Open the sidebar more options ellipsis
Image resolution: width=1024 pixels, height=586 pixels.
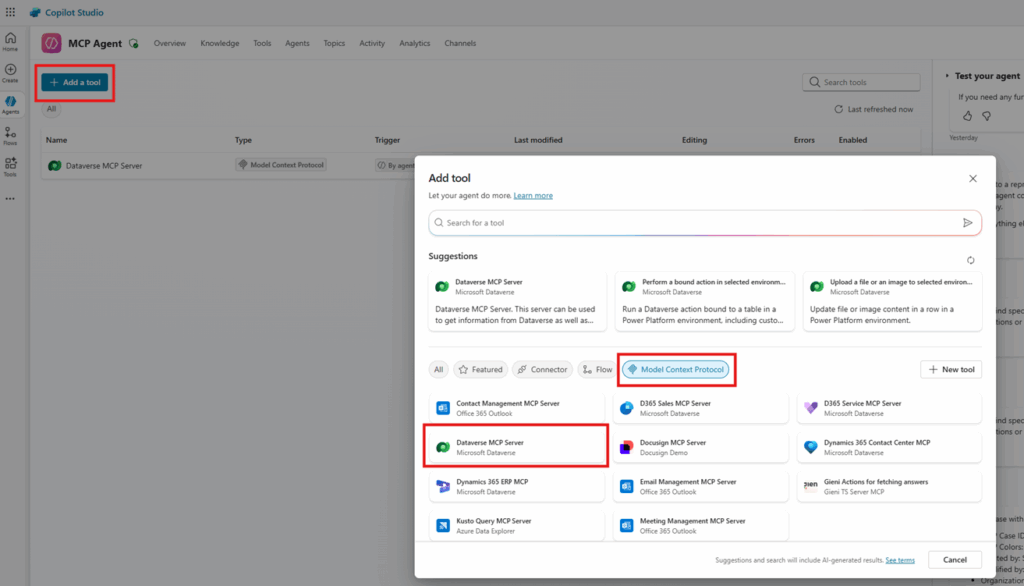10,199
